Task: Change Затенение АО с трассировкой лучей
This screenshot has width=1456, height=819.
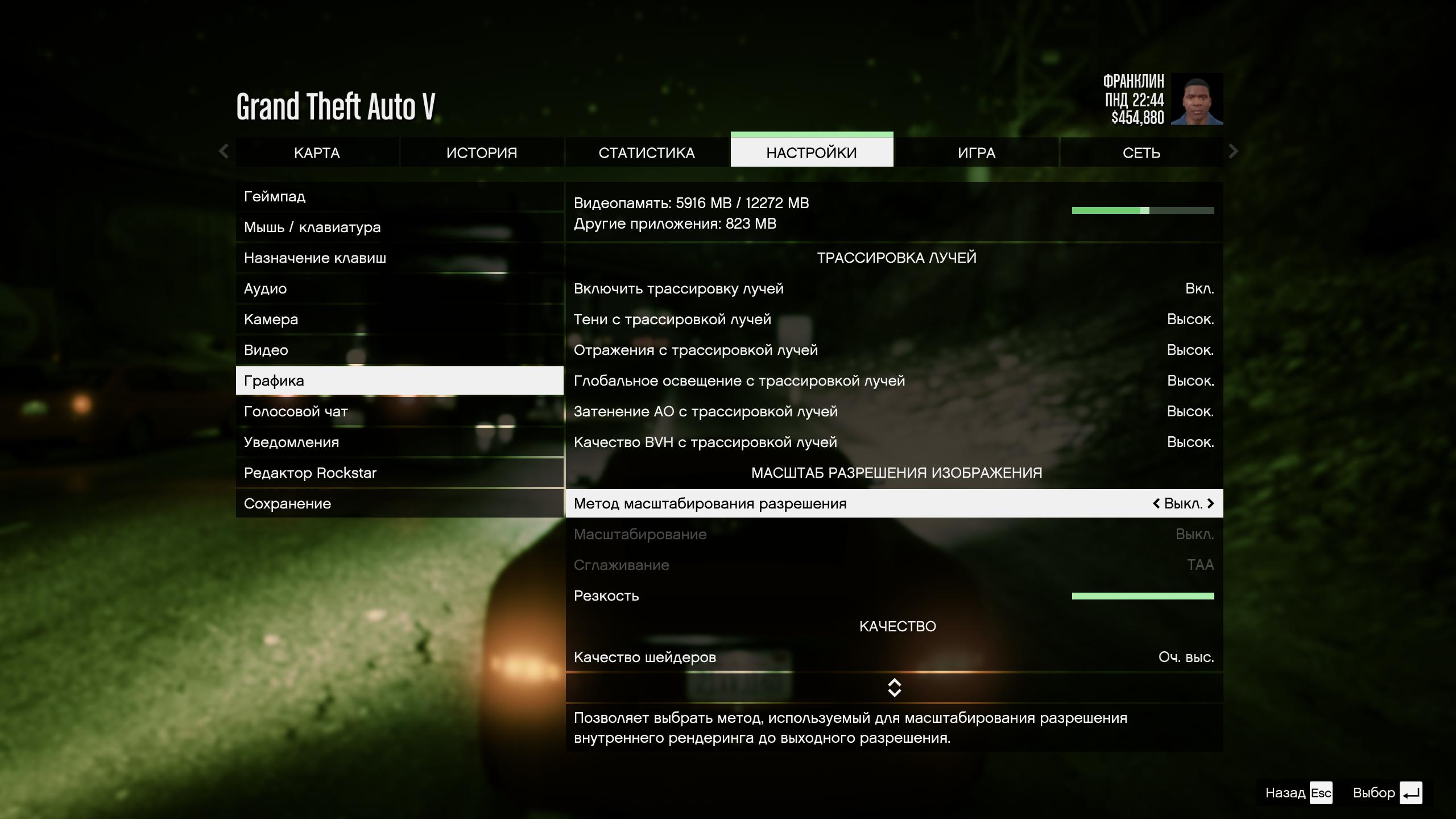Action: click(895, 411)
